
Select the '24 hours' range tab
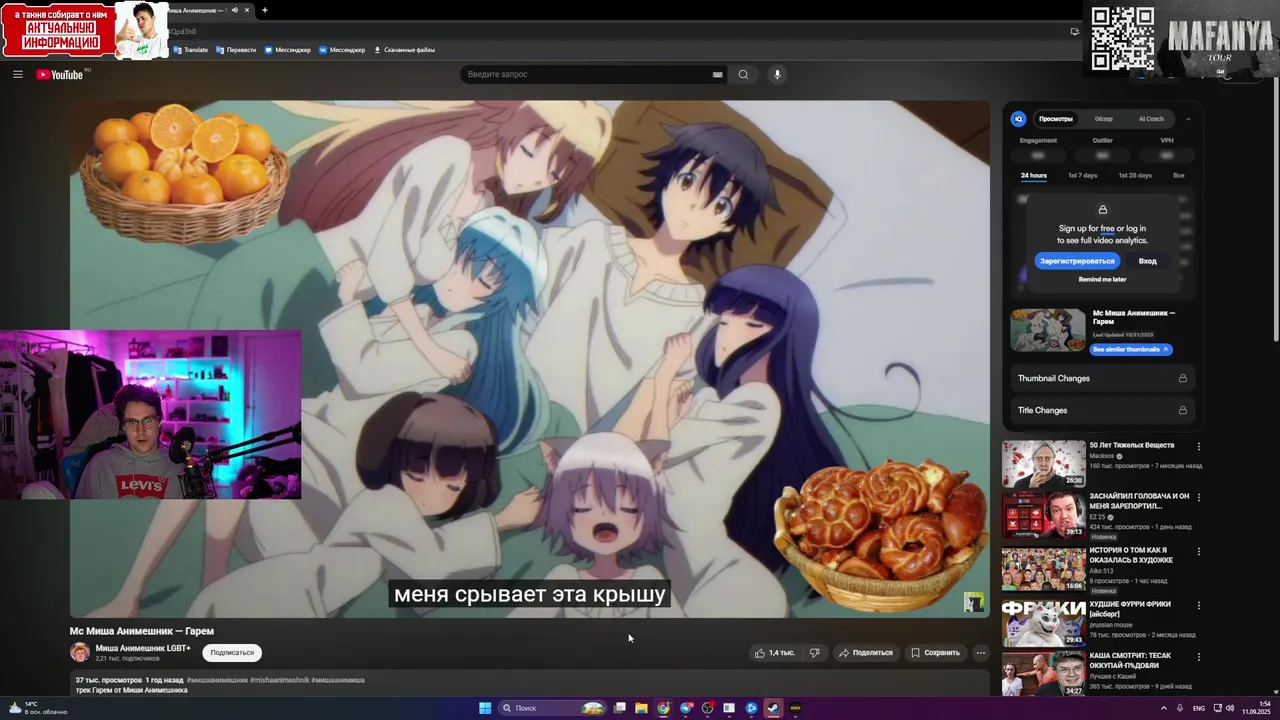point(1033,176)
